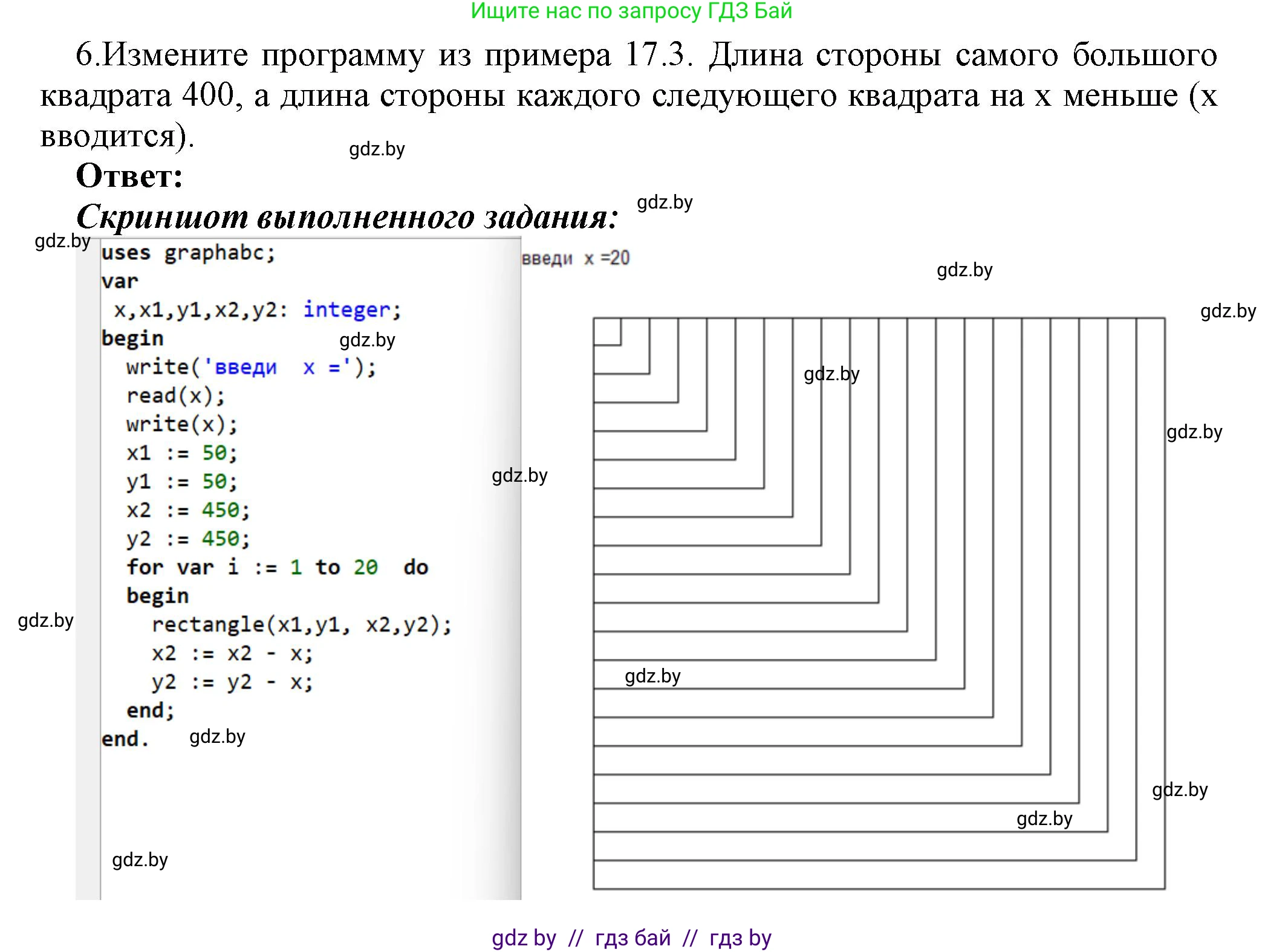
Task: Click the 'Скриншот выполненного задания:' caption
Action: point(347,216)
